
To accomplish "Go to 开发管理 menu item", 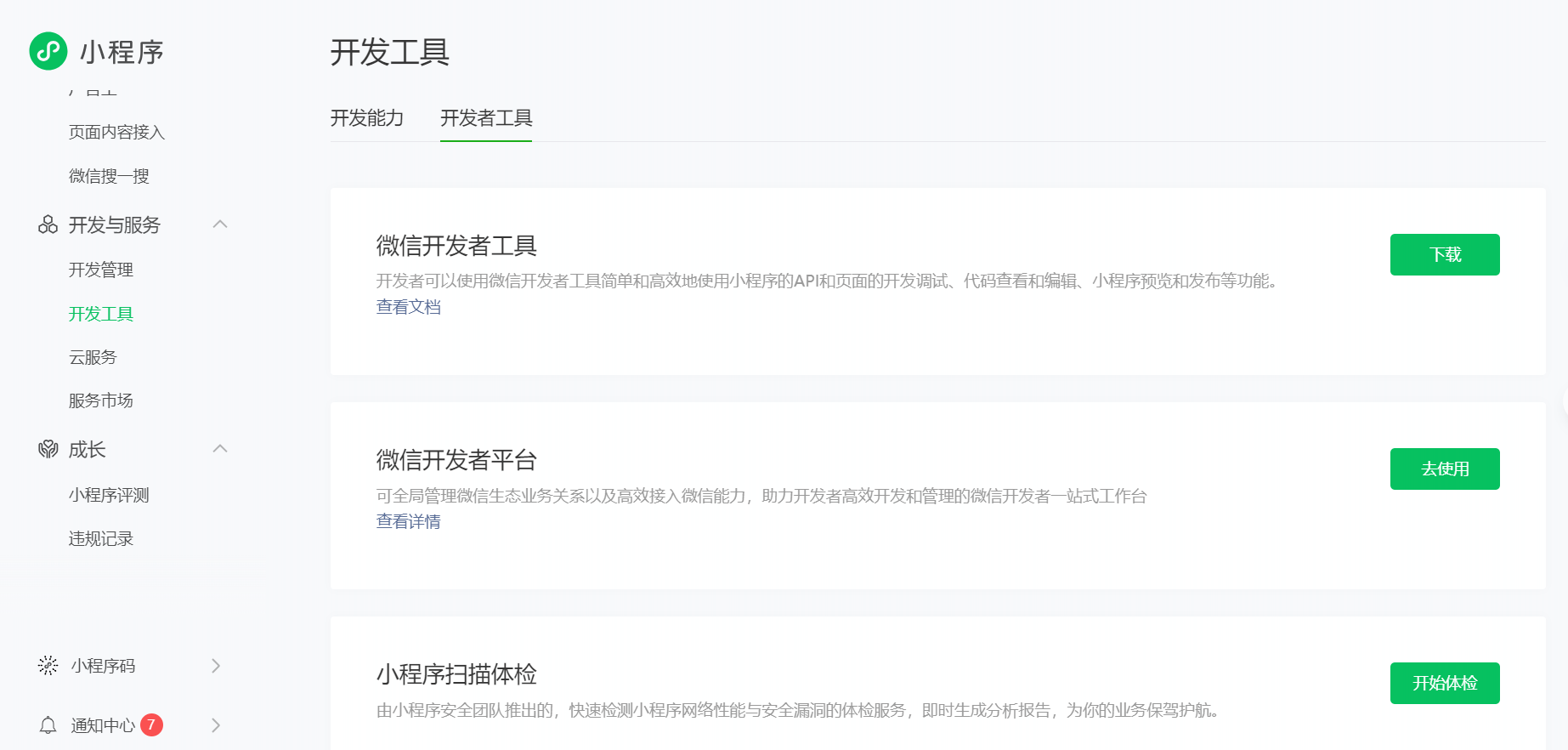I will tap(101, 270).
